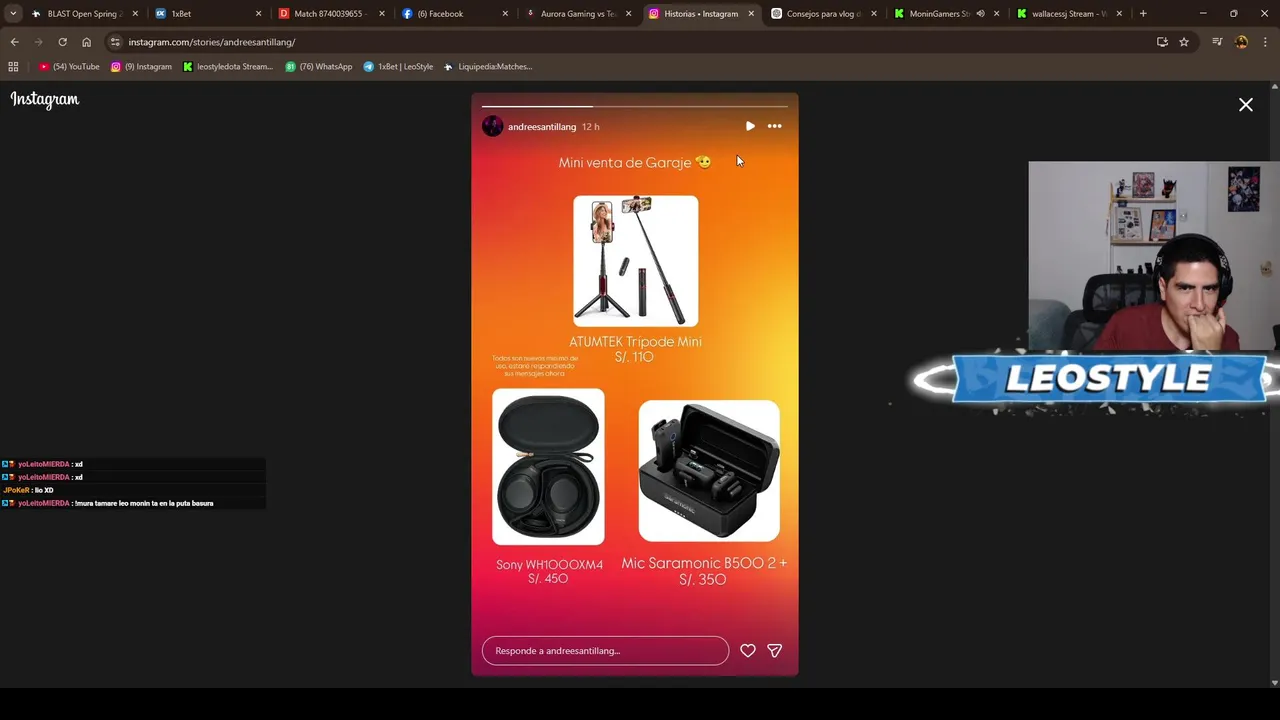Viewport: 1280px width, 720px height.
Task: Open the Chrome three-dot menu
Action: pyautogui.click(x=1265, y=42)
